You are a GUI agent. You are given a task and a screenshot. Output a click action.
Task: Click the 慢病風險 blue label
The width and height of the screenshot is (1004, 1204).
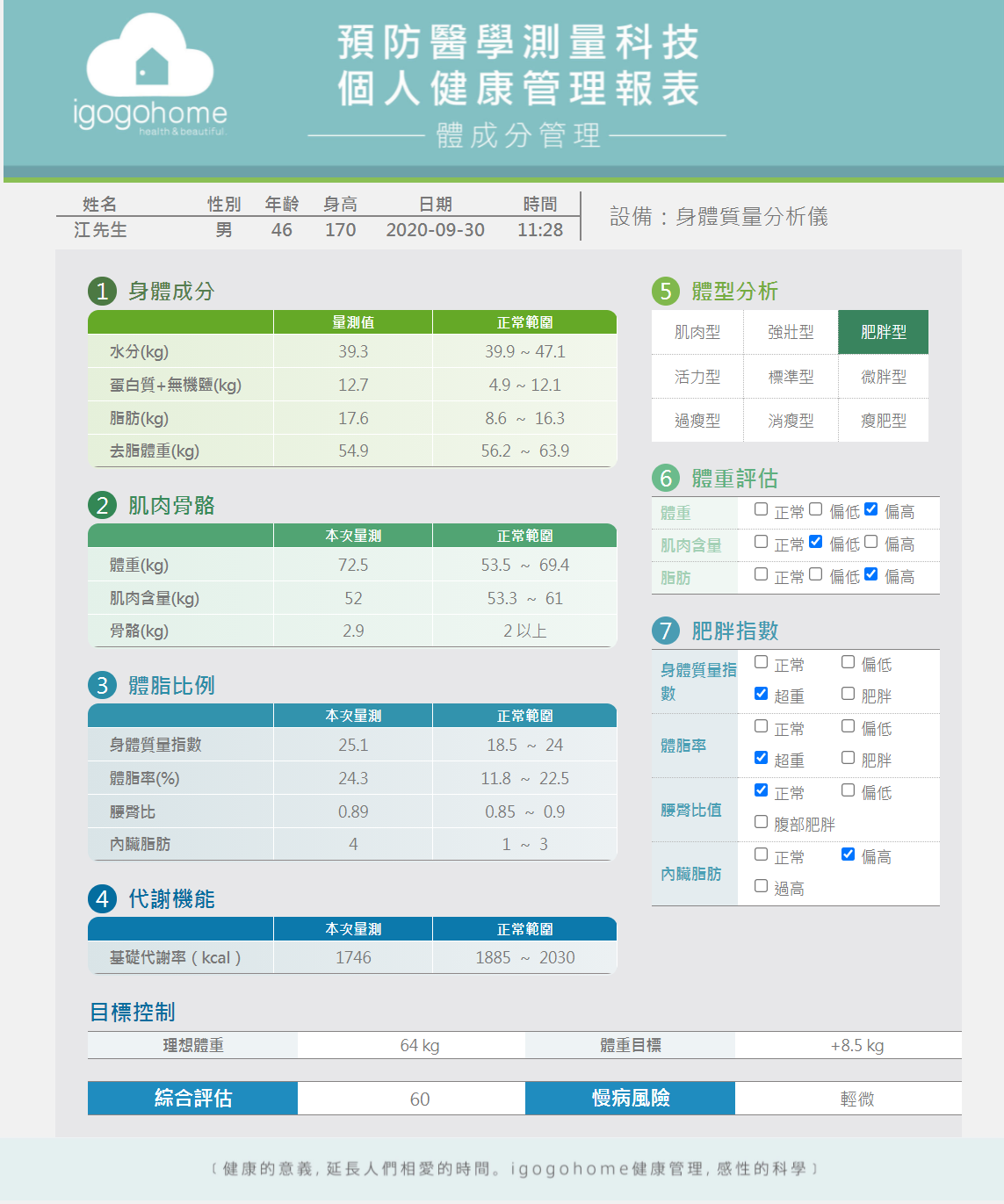click(630, 1098)
